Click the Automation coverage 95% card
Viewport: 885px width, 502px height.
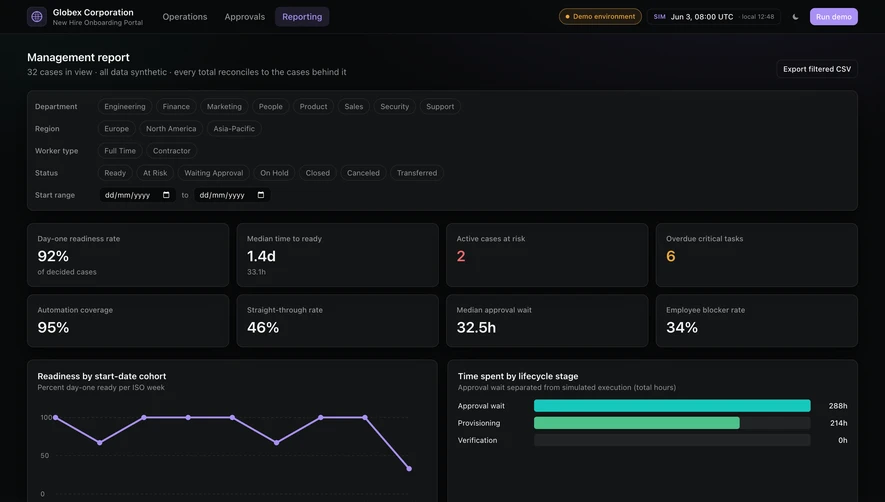pyautogui.click(x=128, y=321)
